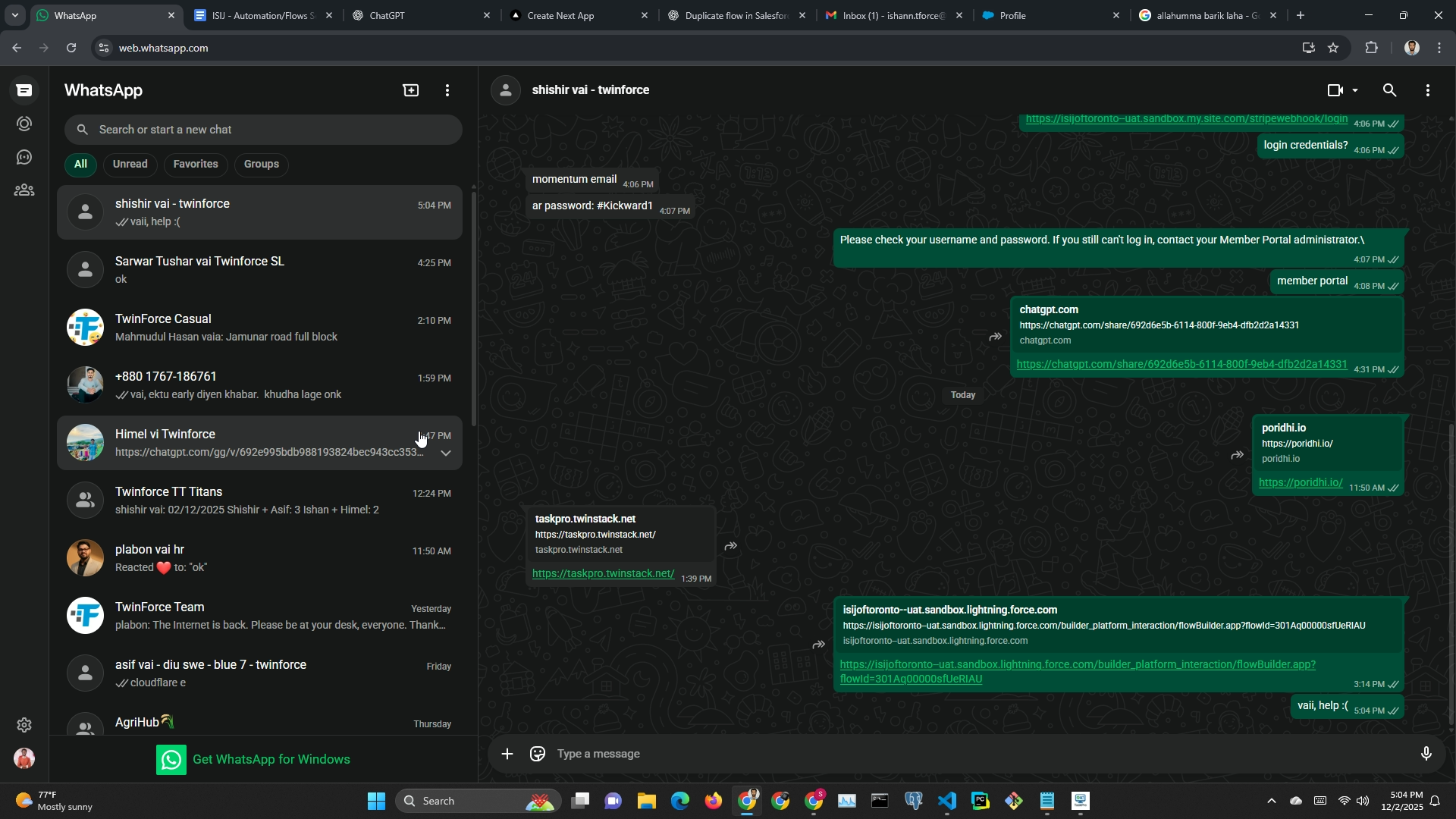Click the chat list scrollbar
Screen dimensions: 1456x819
474,303
